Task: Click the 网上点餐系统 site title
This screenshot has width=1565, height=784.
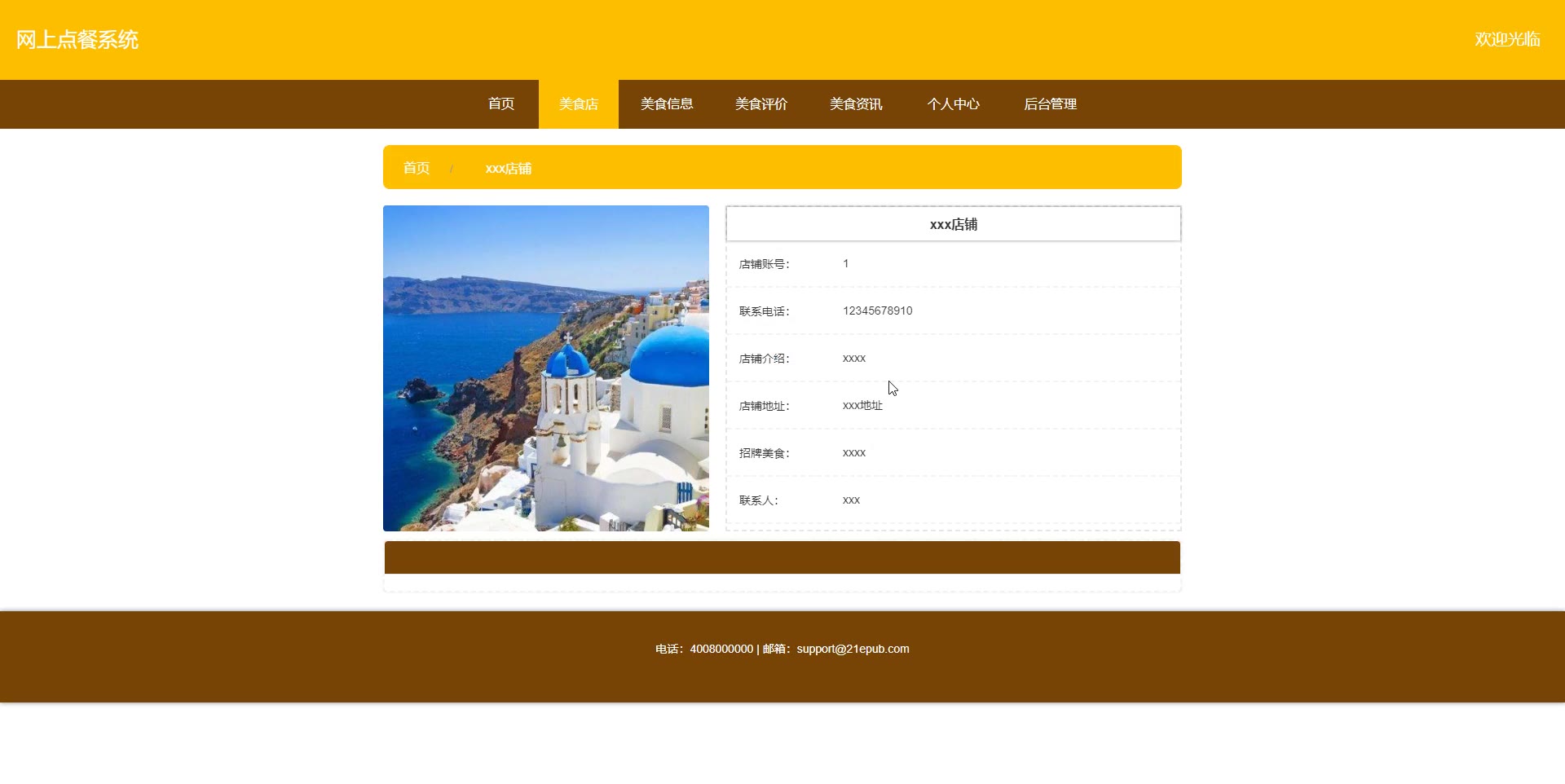Action: click(77, 40)
